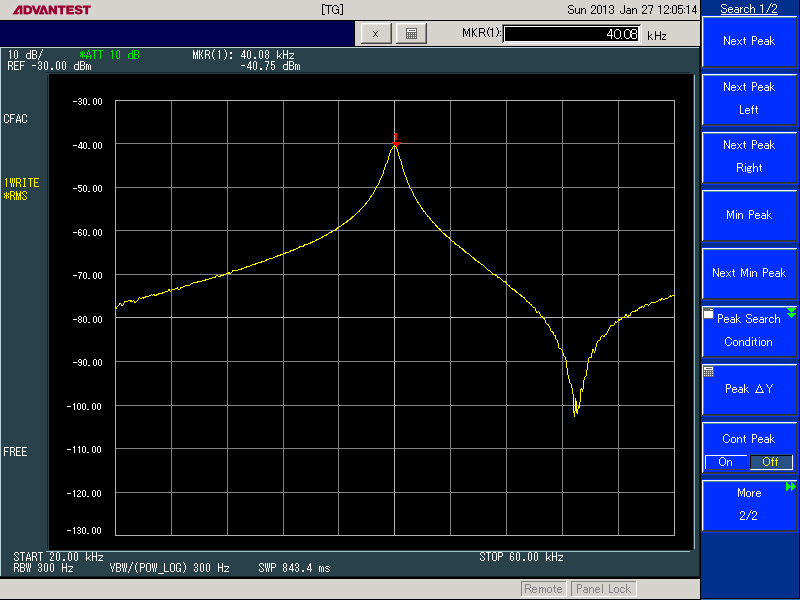Turn Cont Peak On

click(x=726, y=462)
